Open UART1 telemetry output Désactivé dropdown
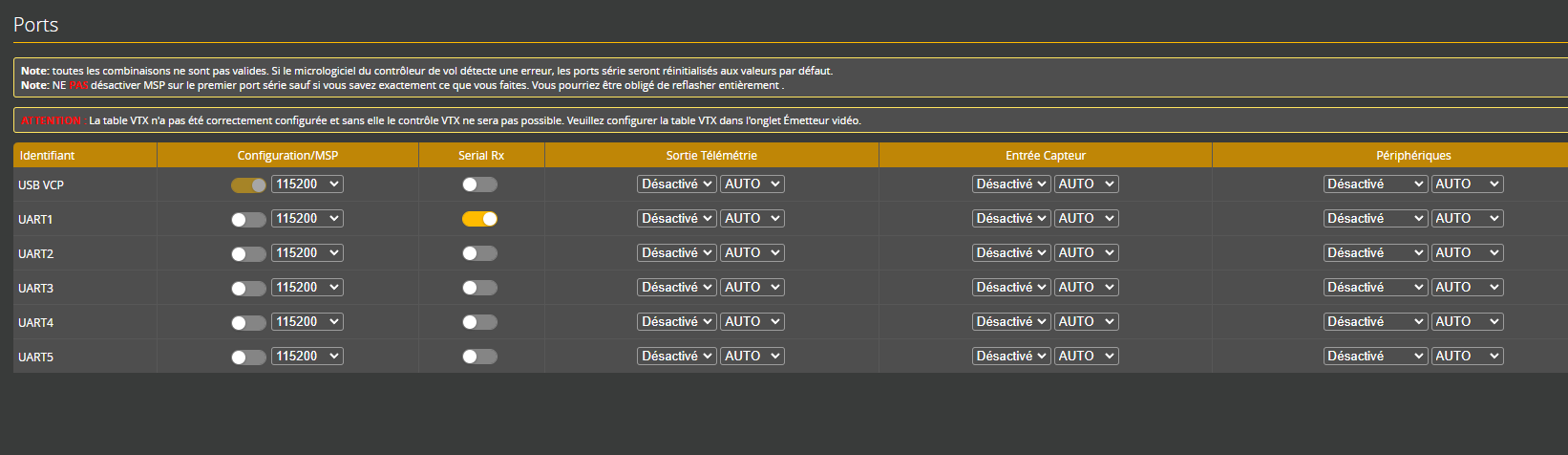Viewport: 1568px width, 455px height. [x=676, y=219]
